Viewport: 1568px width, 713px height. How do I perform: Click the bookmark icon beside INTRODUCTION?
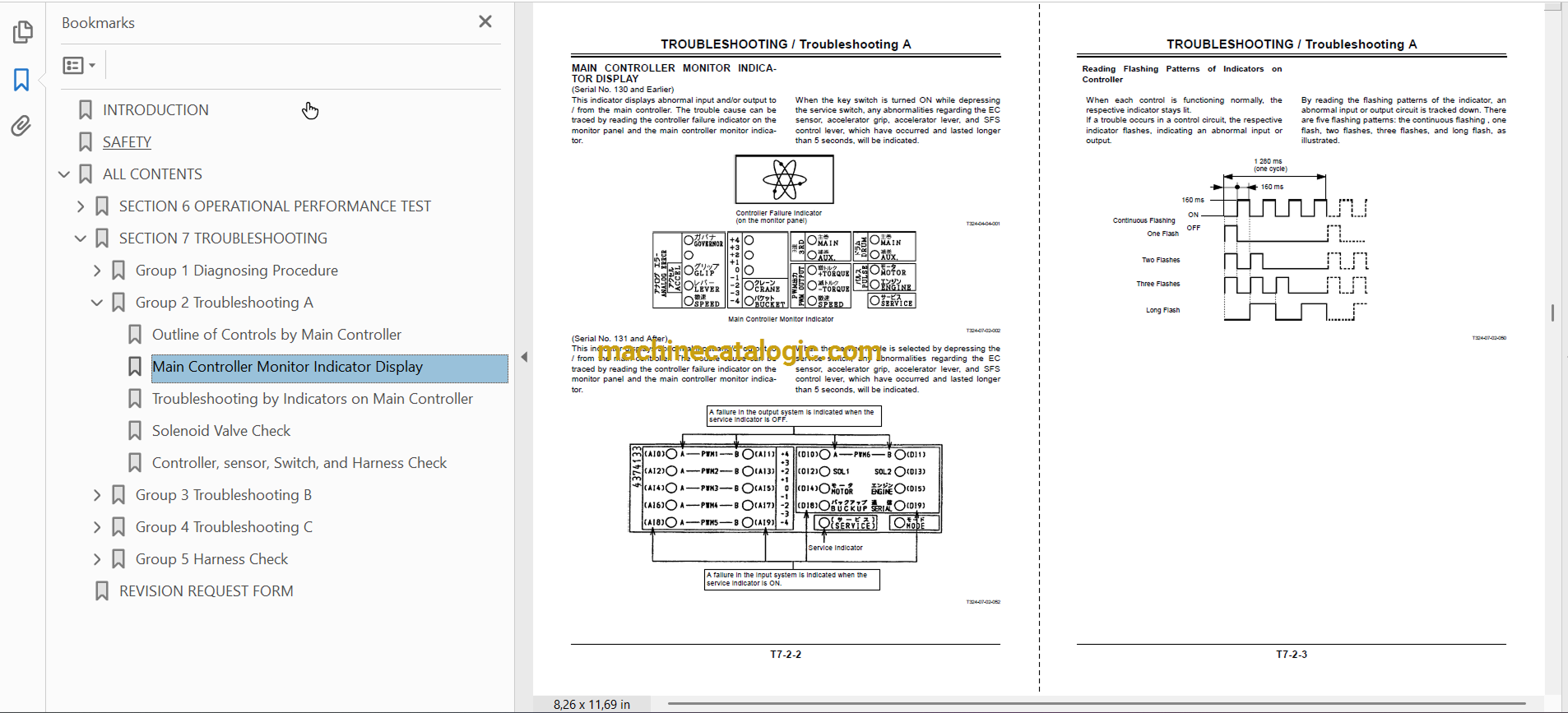point(86,109)
